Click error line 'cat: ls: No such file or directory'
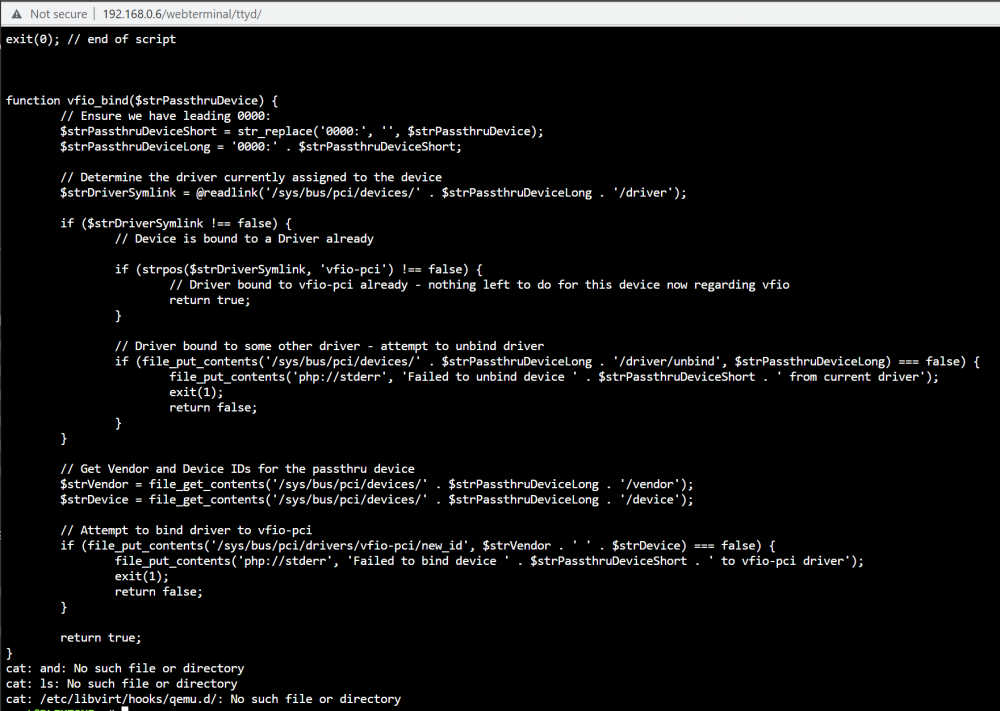 point(122,683)
